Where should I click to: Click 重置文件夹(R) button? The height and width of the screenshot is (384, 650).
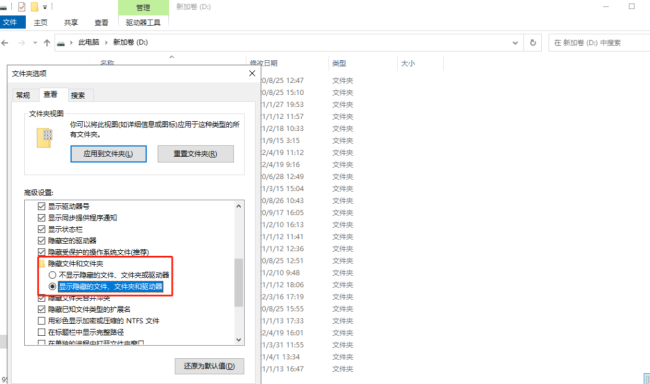coord(195,154)
